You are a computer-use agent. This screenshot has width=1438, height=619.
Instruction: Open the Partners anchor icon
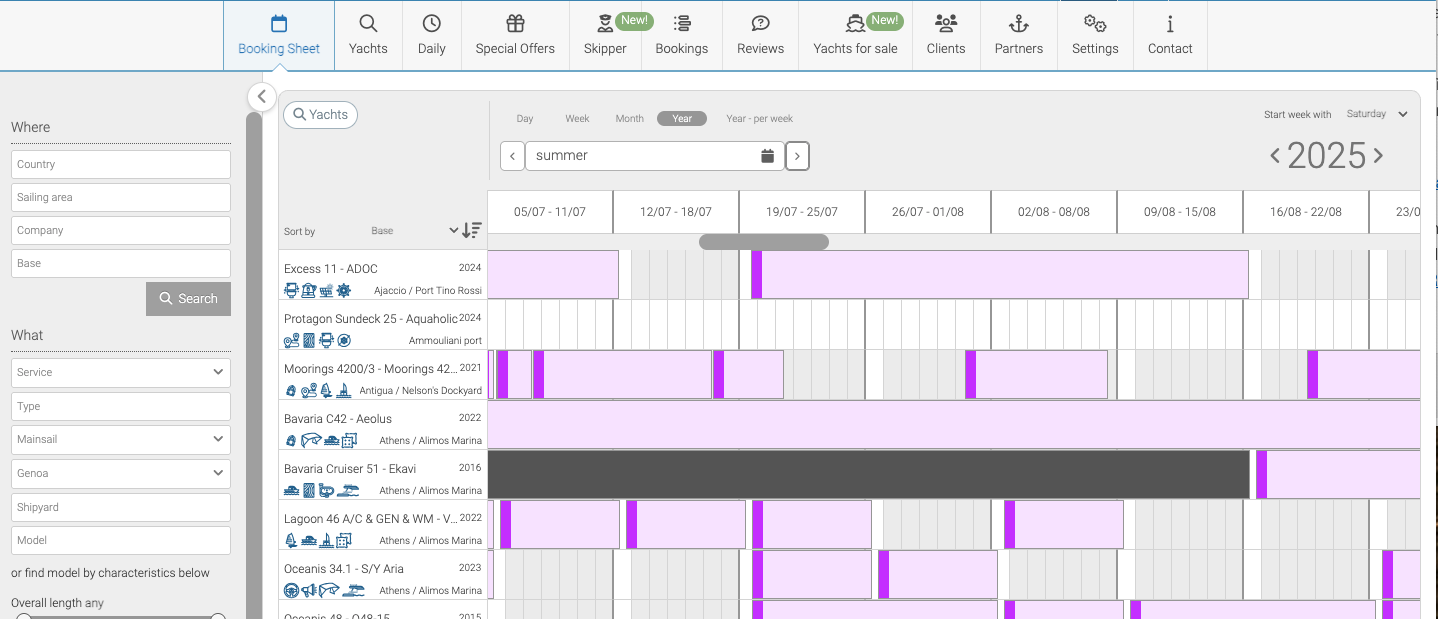(1018, 24)
